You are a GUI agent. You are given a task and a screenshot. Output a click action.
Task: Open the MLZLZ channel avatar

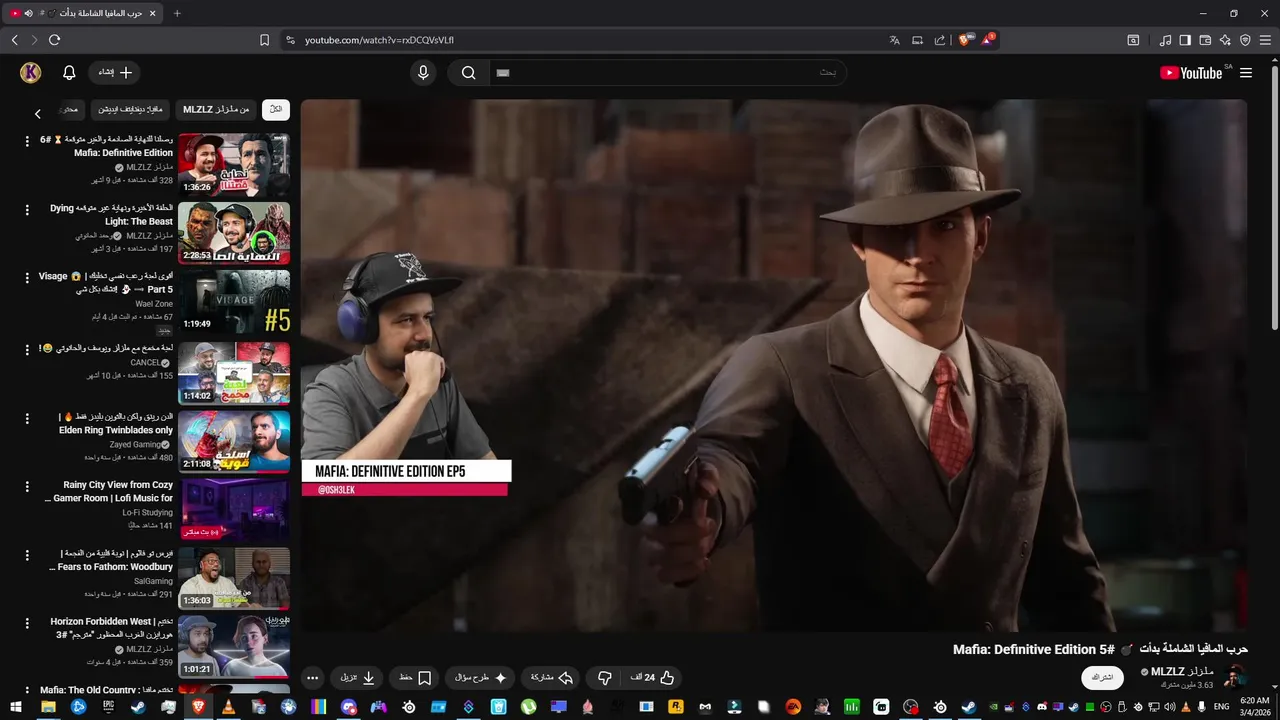coord(1235,677)
